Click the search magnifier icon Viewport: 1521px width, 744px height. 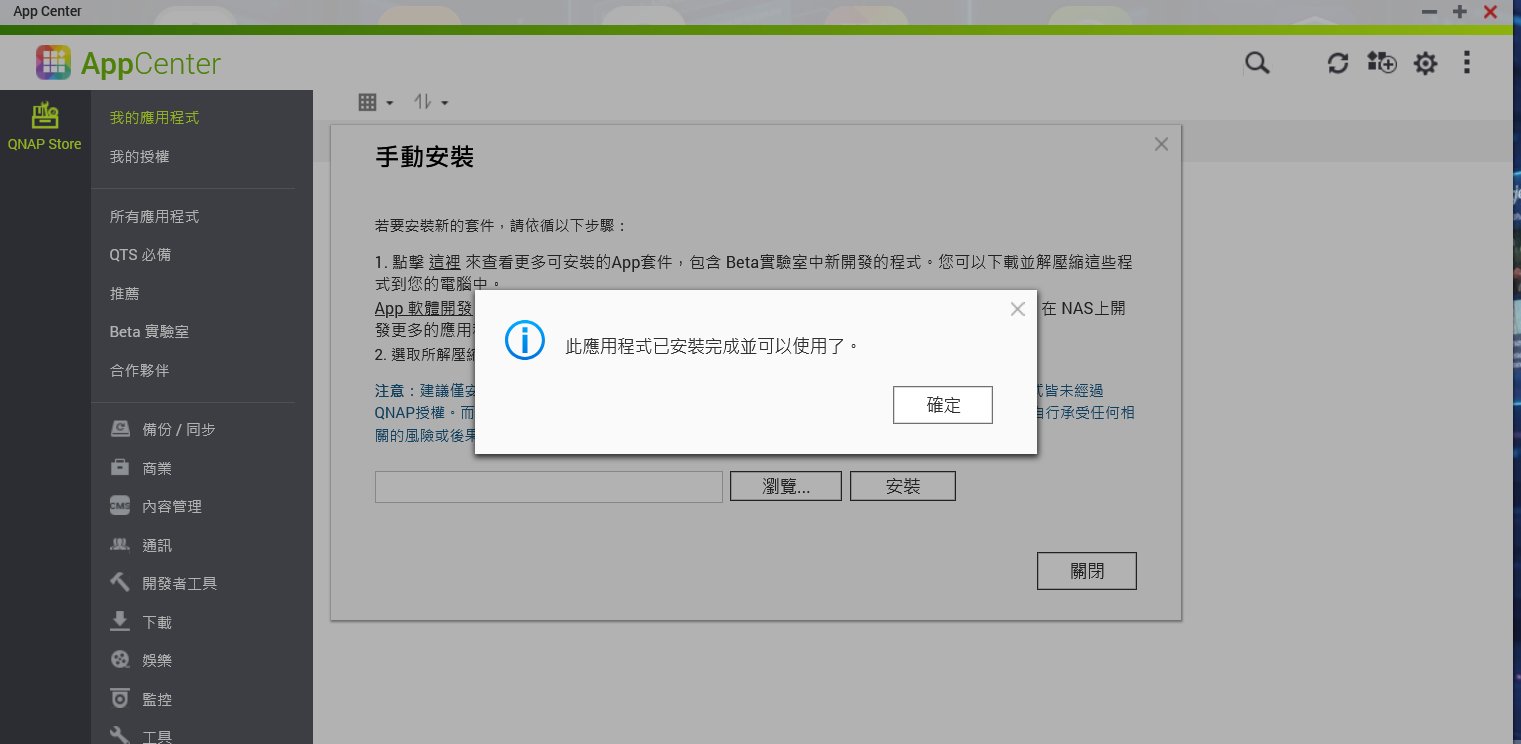(x=1257, y=64)
